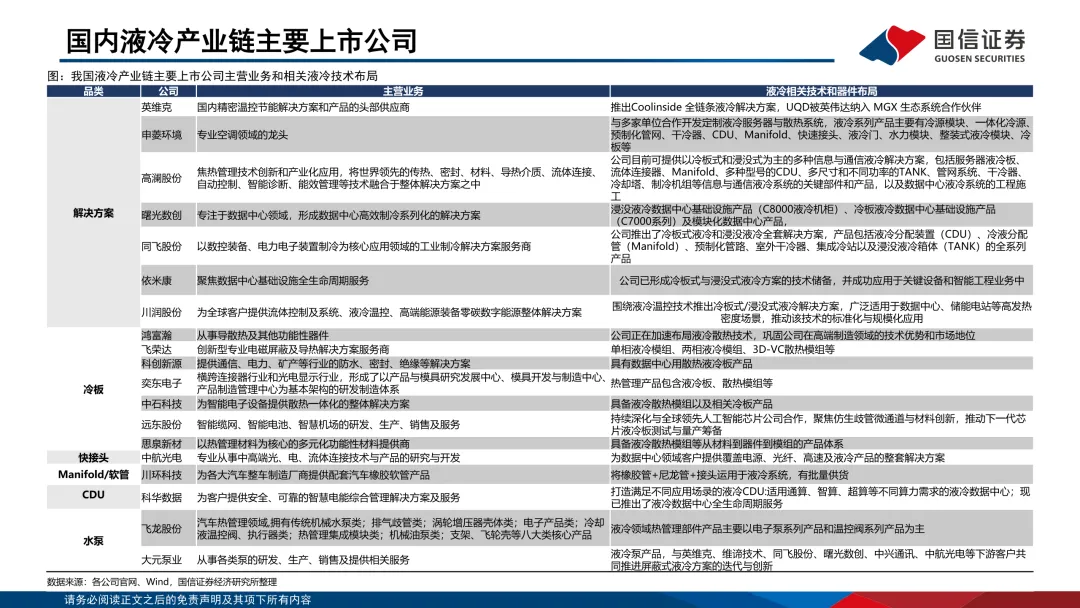Click the Guosen Securities logo emblem
This screenshot has height=608, width=1080.
(x=892, y=45)
